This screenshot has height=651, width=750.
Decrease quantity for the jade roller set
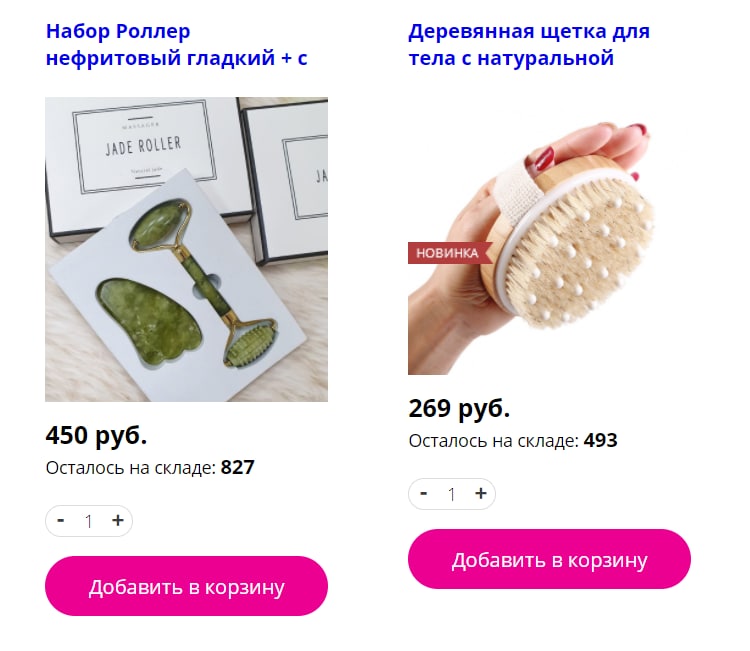[61, 520]
